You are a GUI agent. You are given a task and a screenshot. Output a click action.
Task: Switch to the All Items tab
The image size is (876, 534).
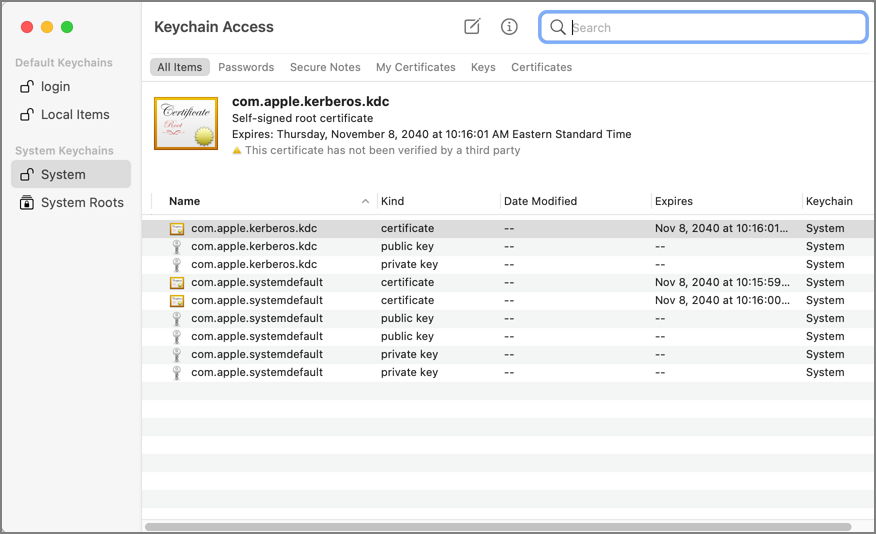click(179, 67)
